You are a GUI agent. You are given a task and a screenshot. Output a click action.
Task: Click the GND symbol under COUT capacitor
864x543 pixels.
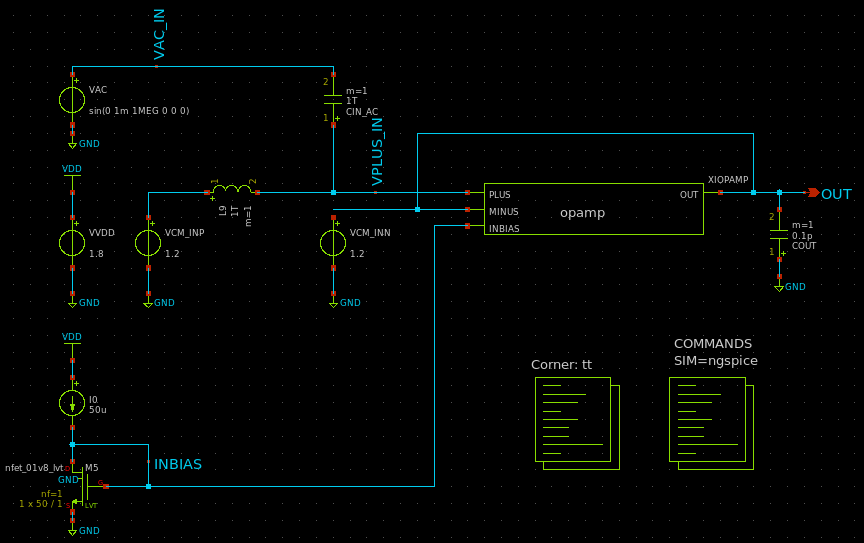point(779,287)
